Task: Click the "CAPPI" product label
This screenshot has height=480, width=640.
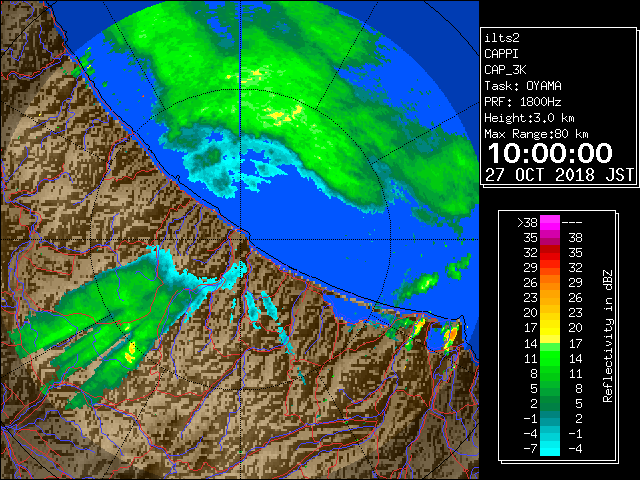Action: 501,54
